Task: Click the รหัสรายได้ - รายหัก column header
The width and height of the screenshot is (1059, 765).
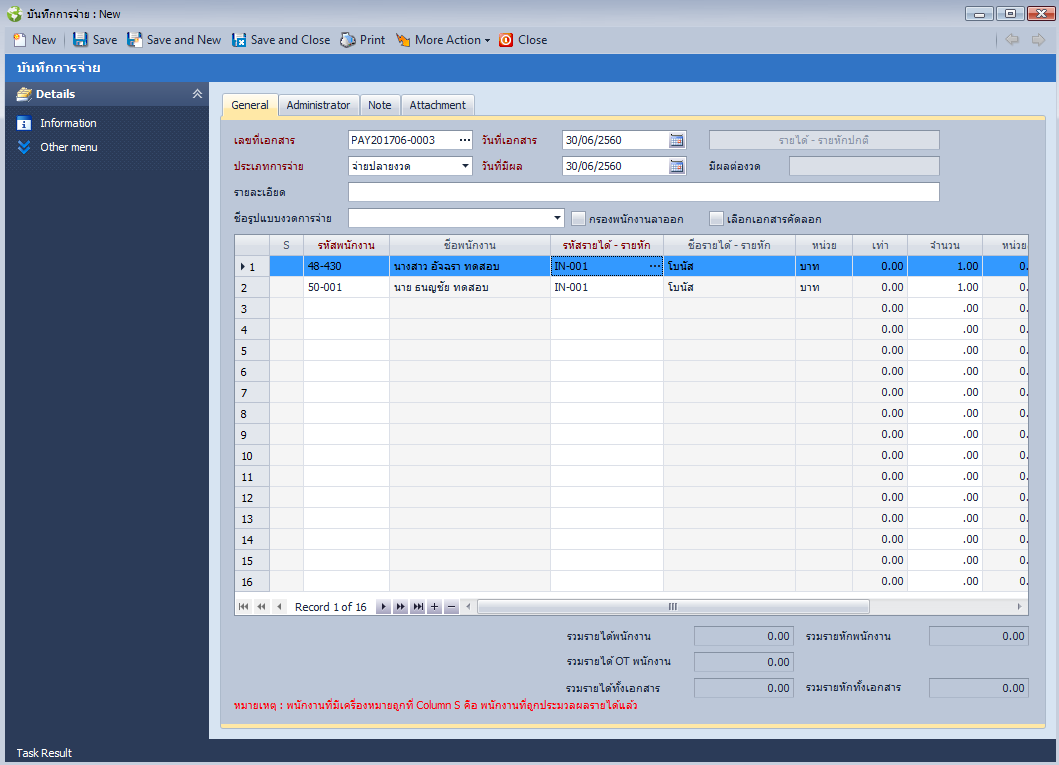Action: (606, 245)
